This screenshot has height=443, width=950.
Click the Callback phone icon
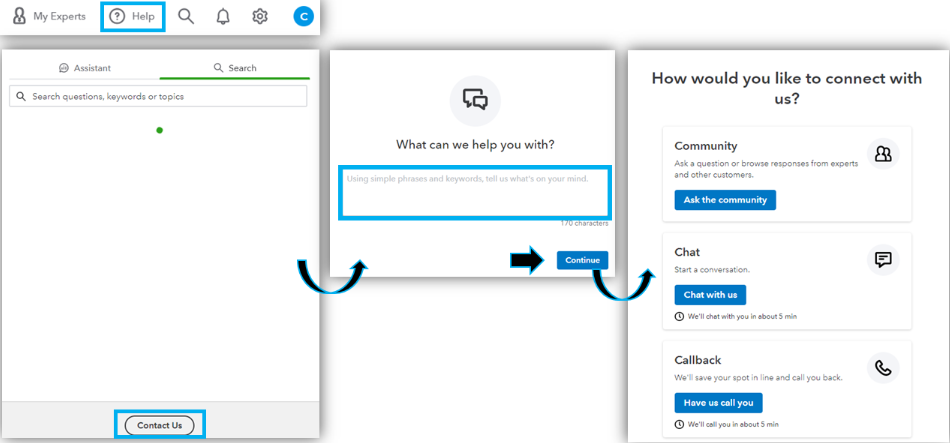pyautogui.click(x=883, y=367)
